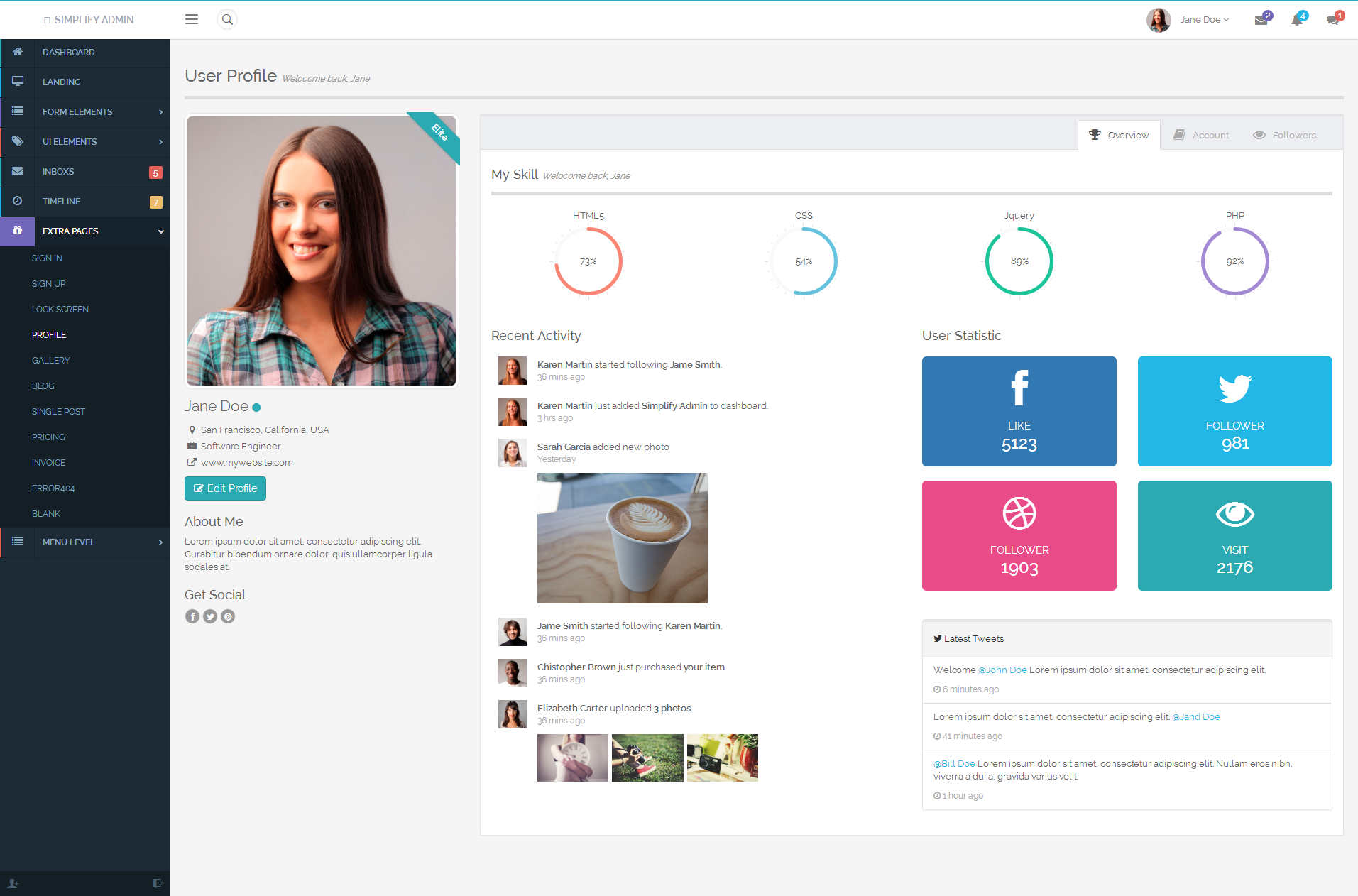
Task: Collapse the Extra Pages menu
Action: (85, 231)
